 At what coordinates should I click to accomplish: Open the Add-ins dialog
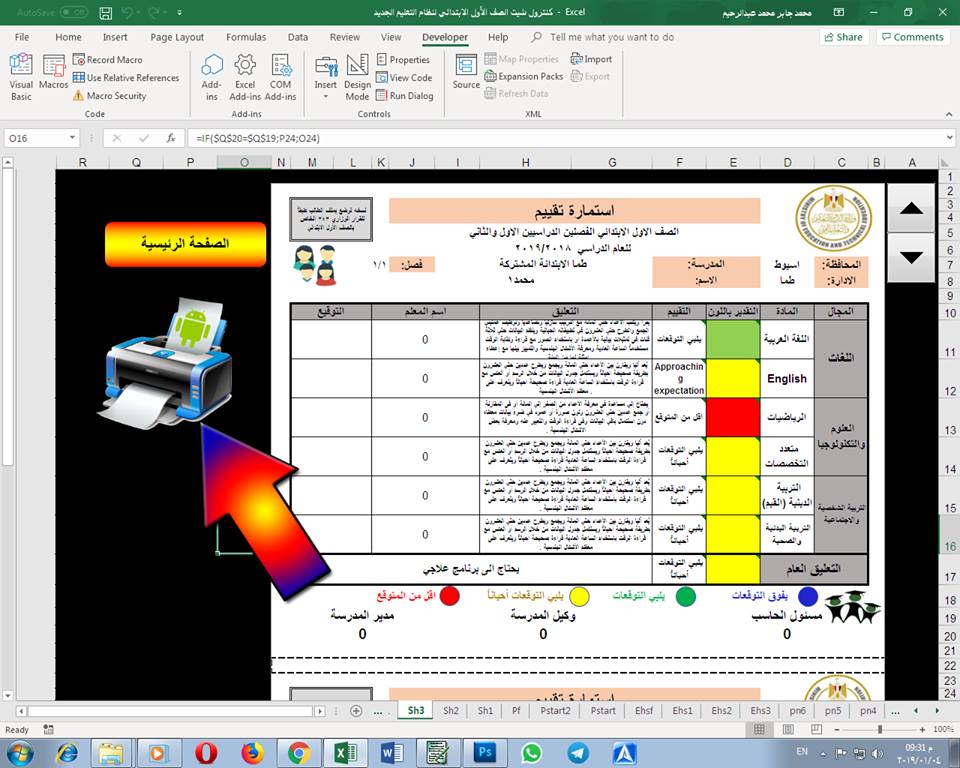tap(212, 77)
